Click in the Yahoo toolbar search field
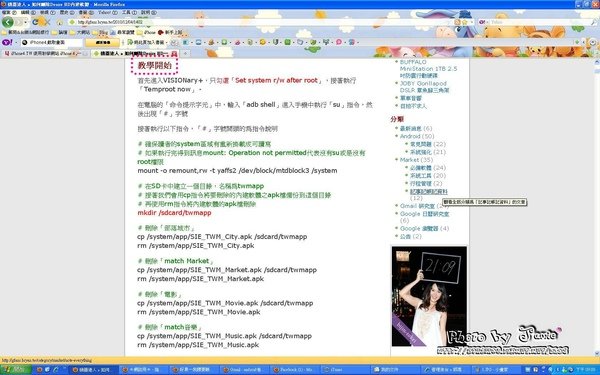Viewport: 600px width, 375px height. (x=52, y=42)
